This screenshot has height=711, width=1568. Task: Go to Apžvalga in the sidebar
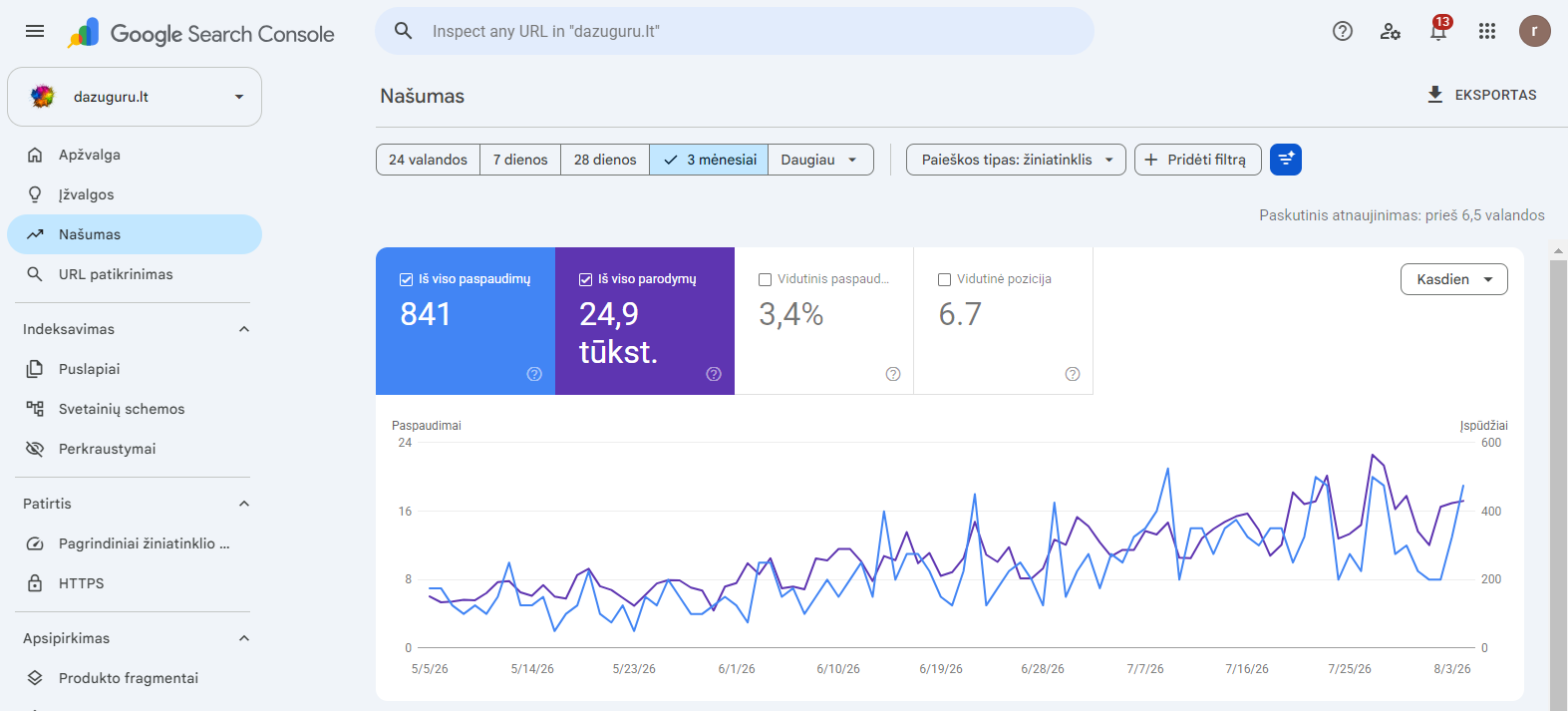tap(135, 155)
